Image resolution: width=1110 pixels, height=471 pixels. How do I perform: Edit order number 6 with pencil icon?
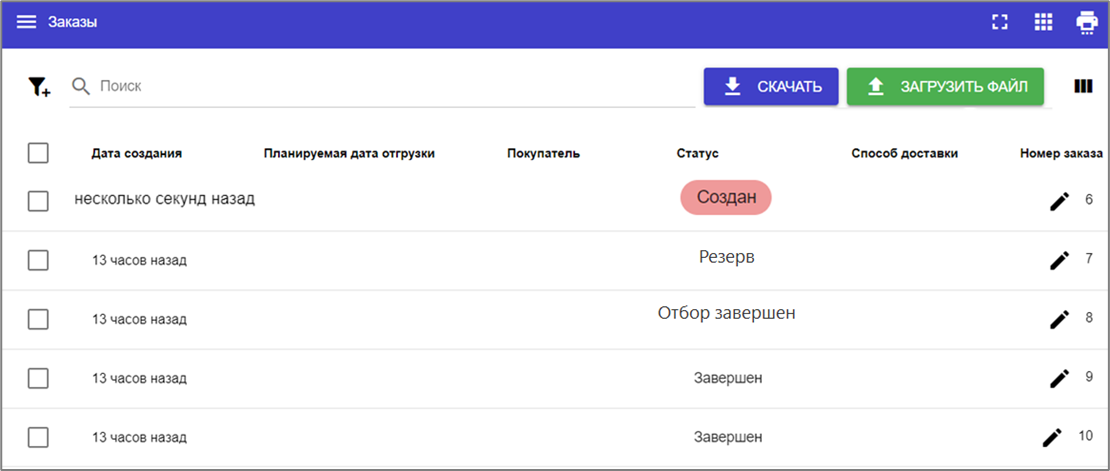click(x=1059, y=201)
